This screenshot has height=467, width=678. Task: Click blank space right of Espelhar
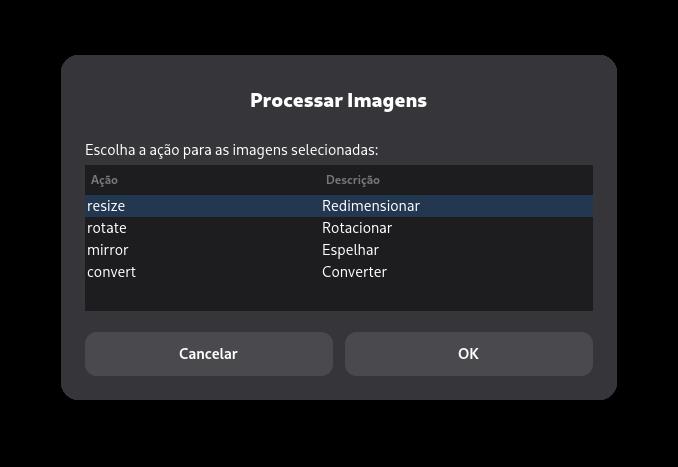click(486, 250)
